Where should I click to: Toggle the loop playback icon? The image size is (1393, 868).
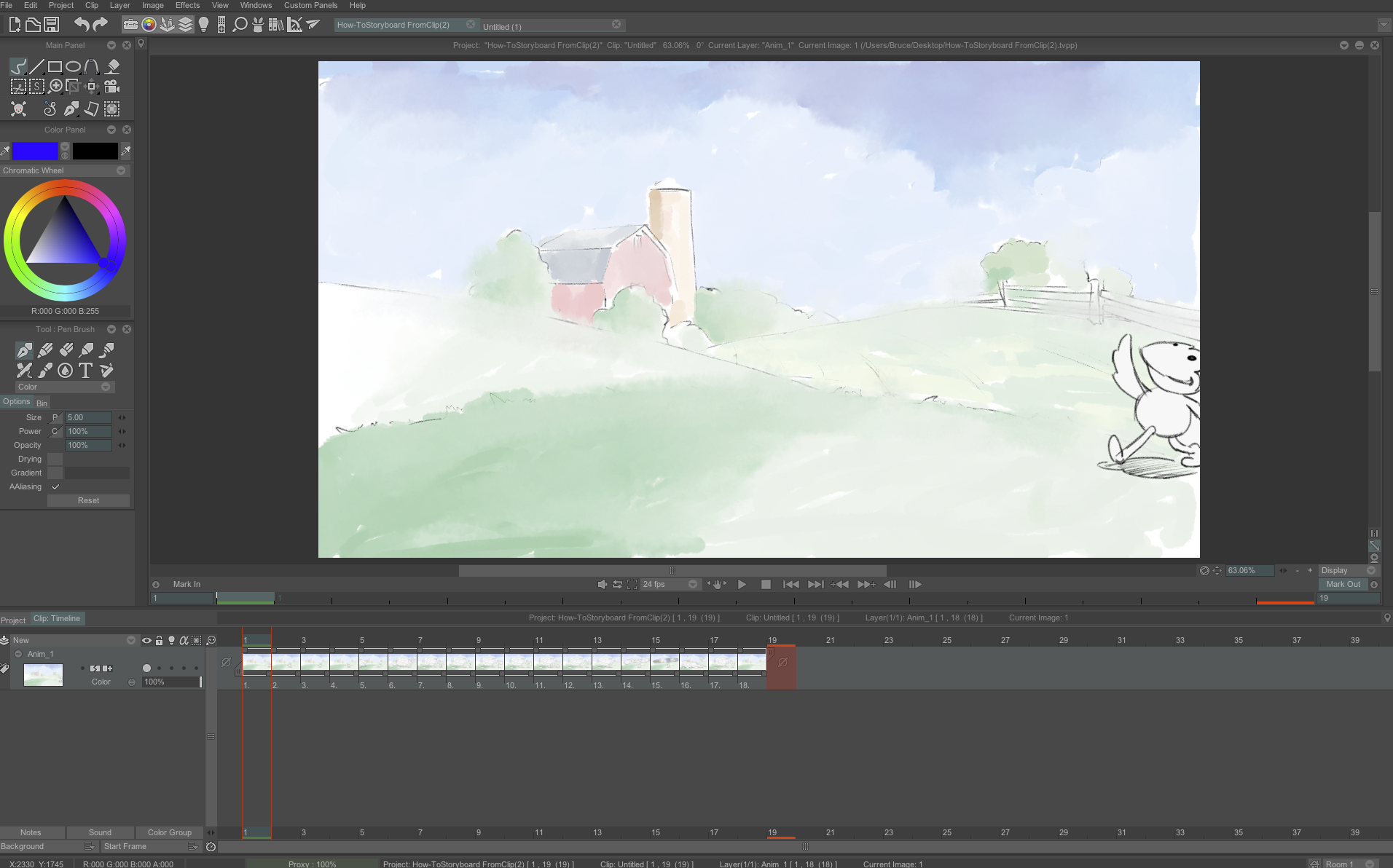click(x=617, y=585)
